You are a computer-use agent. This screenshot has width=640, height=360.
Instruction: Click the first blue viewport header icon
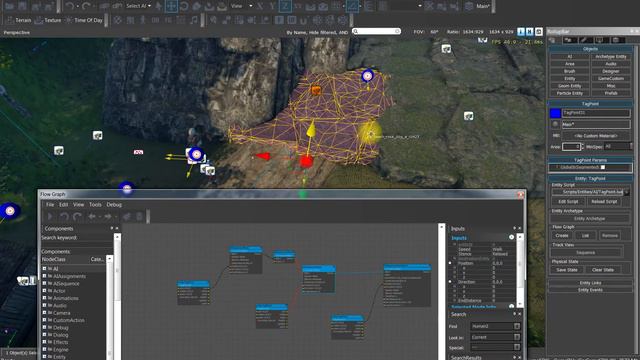(521, 31)
